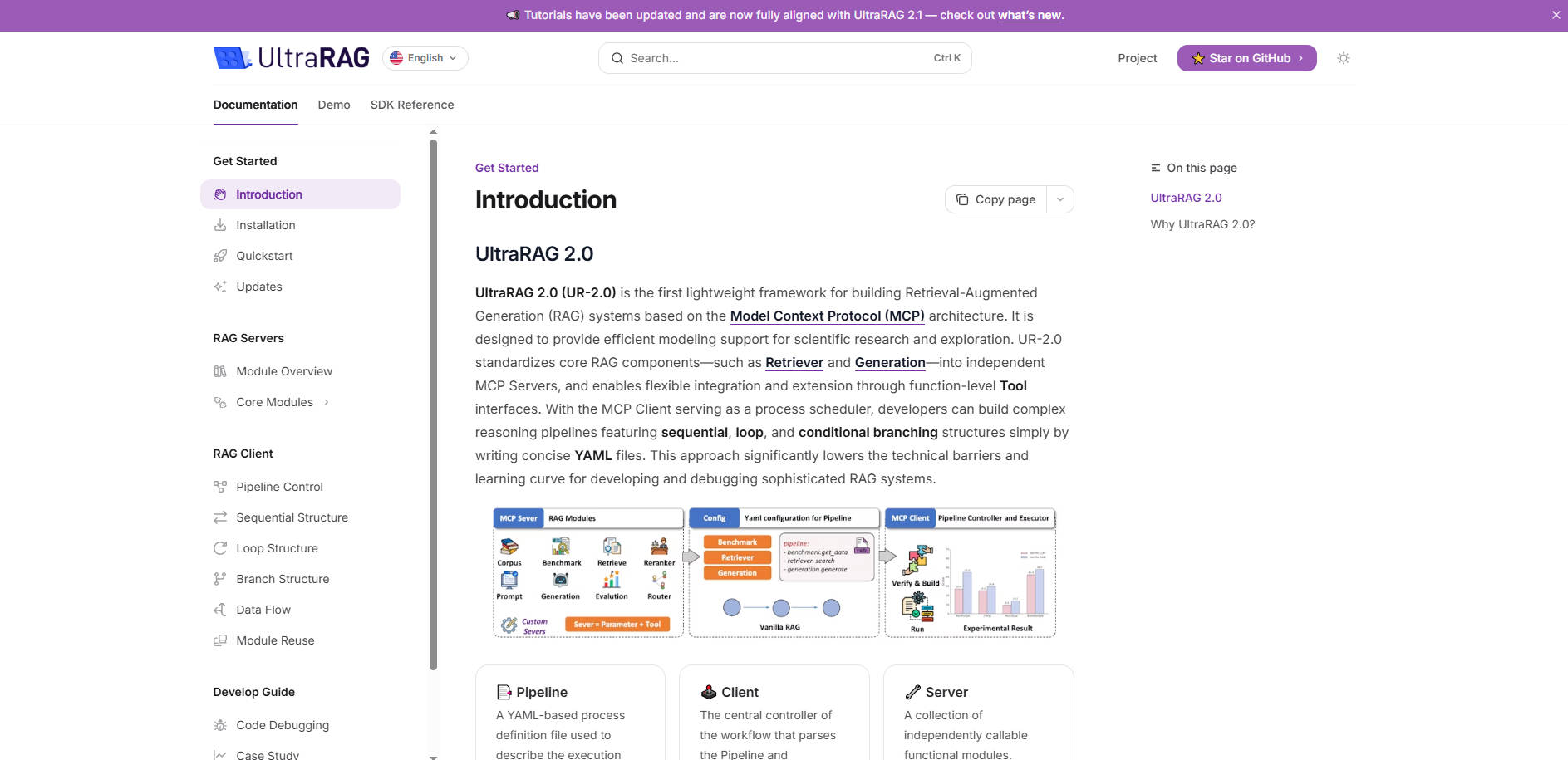The image size is (1568, 760).
Task: Follow the Model Context Protocol (MCP) link
Action: [827, 316]
